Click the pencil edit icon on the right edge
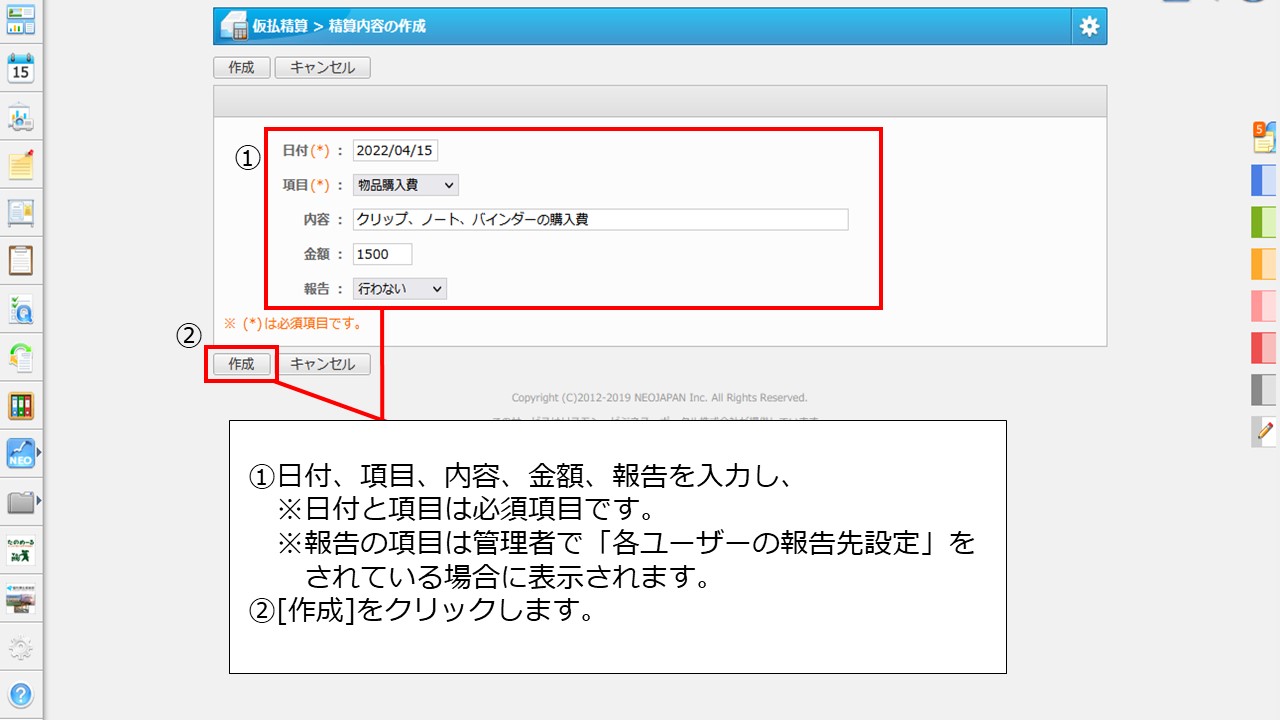Image resolution: width=1280 pixels, height=720 pixels. [x=1264, y=432]
